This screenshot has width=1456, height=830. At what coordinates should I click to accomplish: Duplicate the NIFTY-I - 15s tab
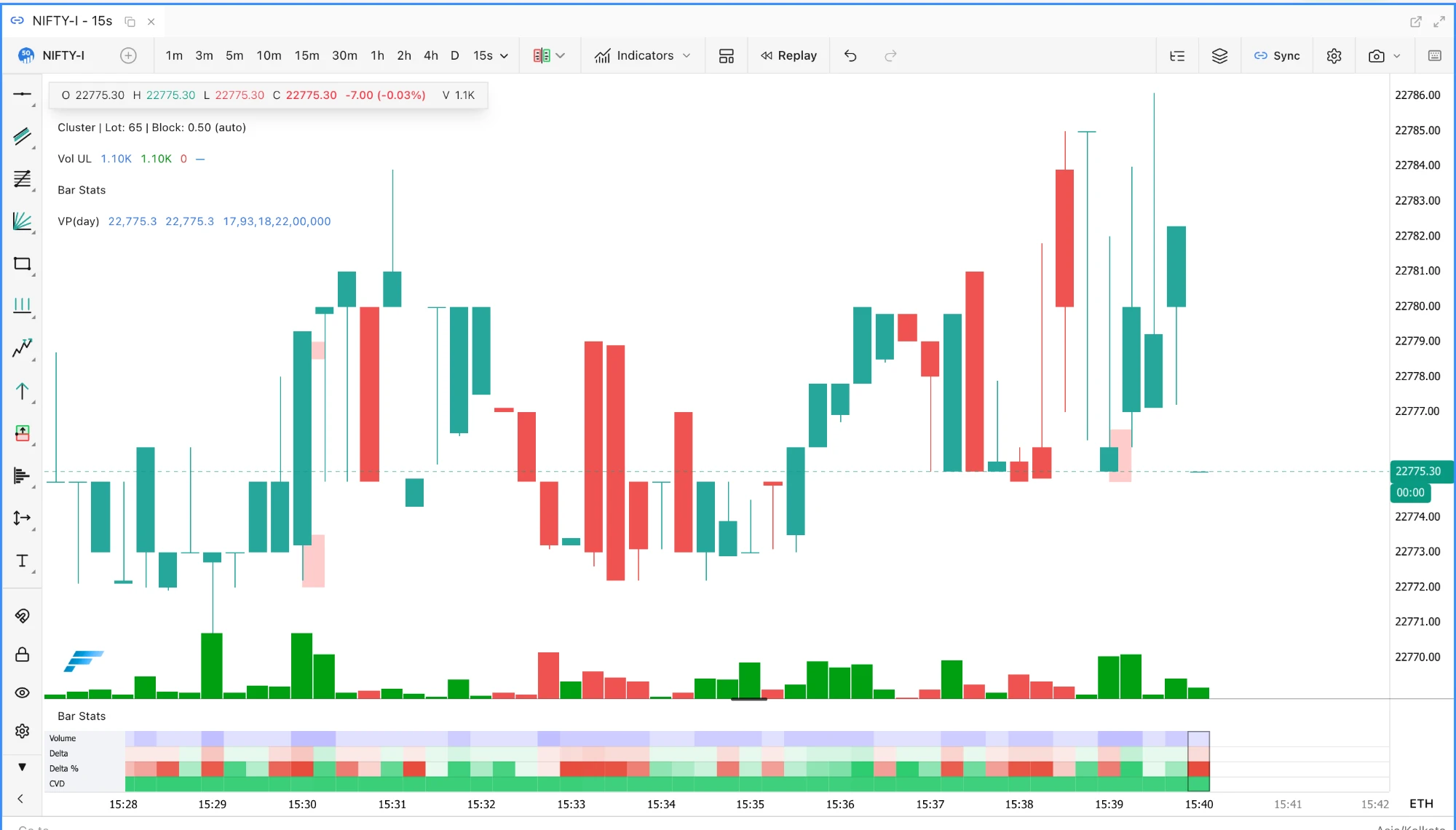click(x=130, y=22)
